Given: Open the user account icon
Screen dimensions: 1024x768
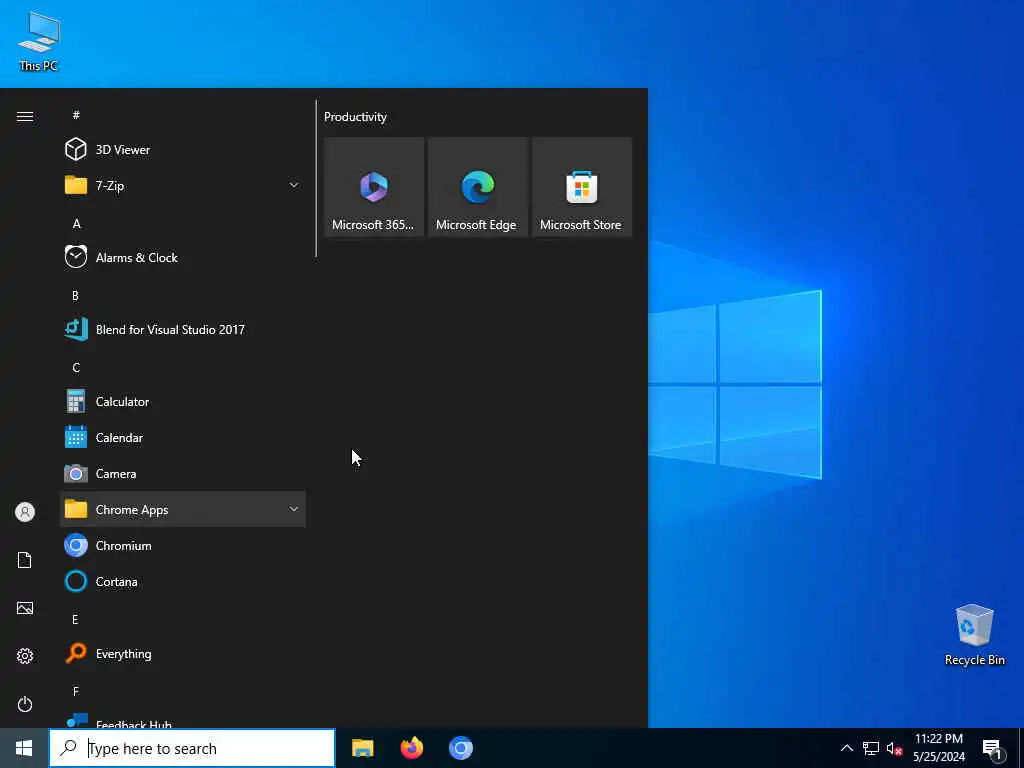Looking at the screenshot, I should [25, 512].
